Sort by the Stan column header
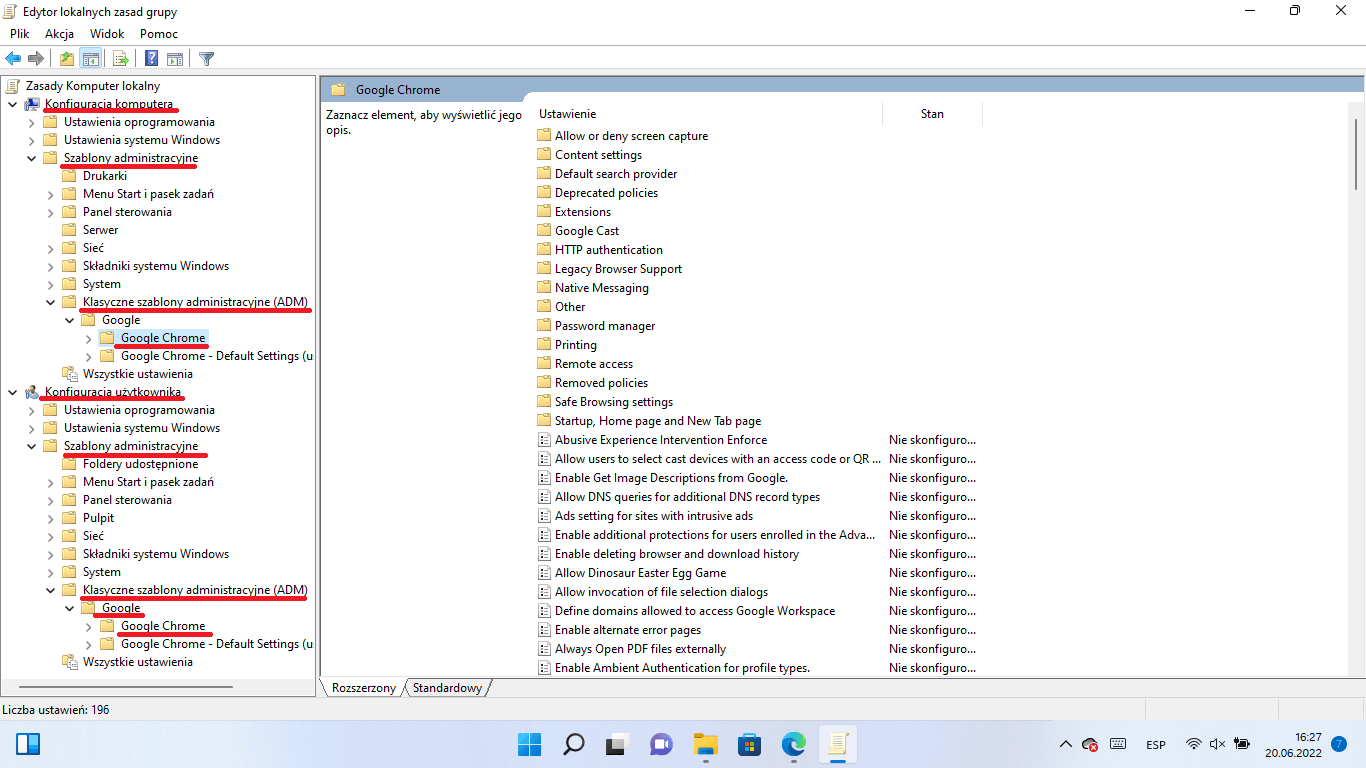Viewport: 1366px width, 768px height. coord(932,114)
